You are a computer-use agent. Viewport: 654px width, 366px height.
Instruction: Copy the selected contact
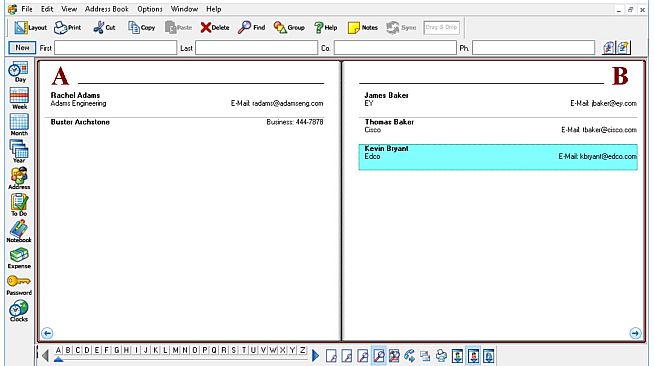pos(141,28)
